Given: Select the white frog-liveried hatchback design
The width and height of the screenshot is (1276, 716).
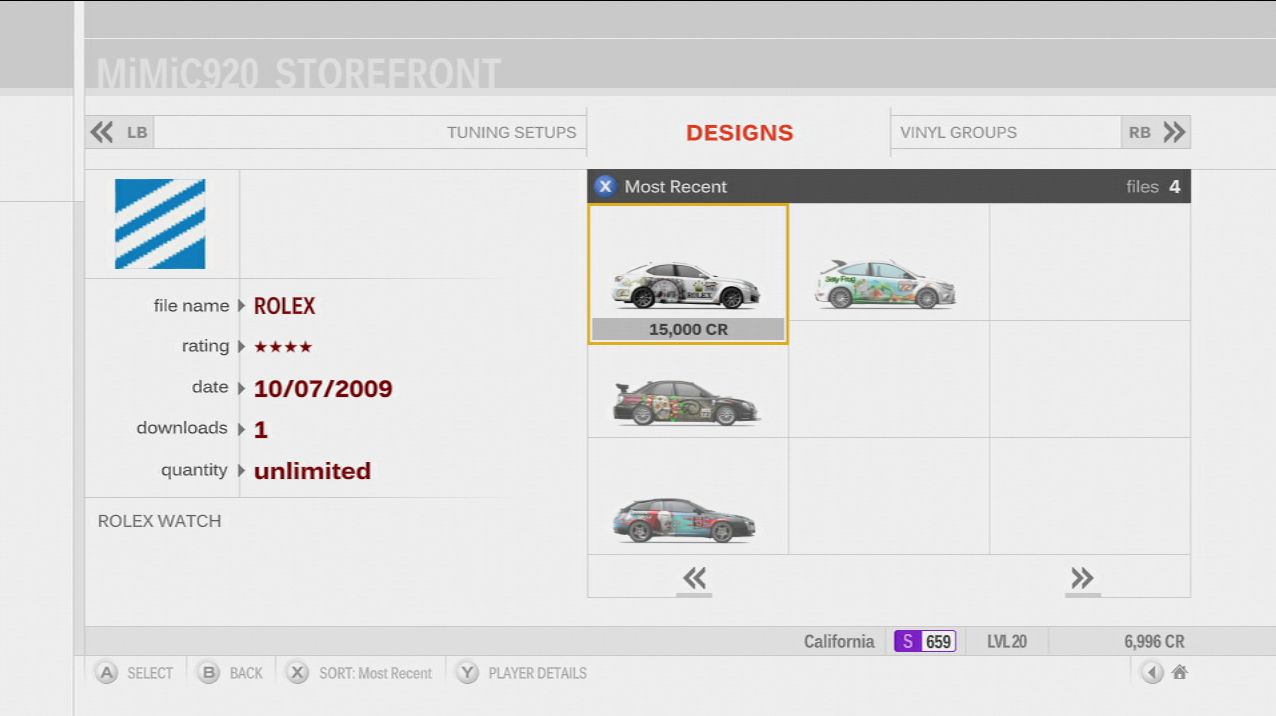Looking at the screenshot, I should point(886,283).
